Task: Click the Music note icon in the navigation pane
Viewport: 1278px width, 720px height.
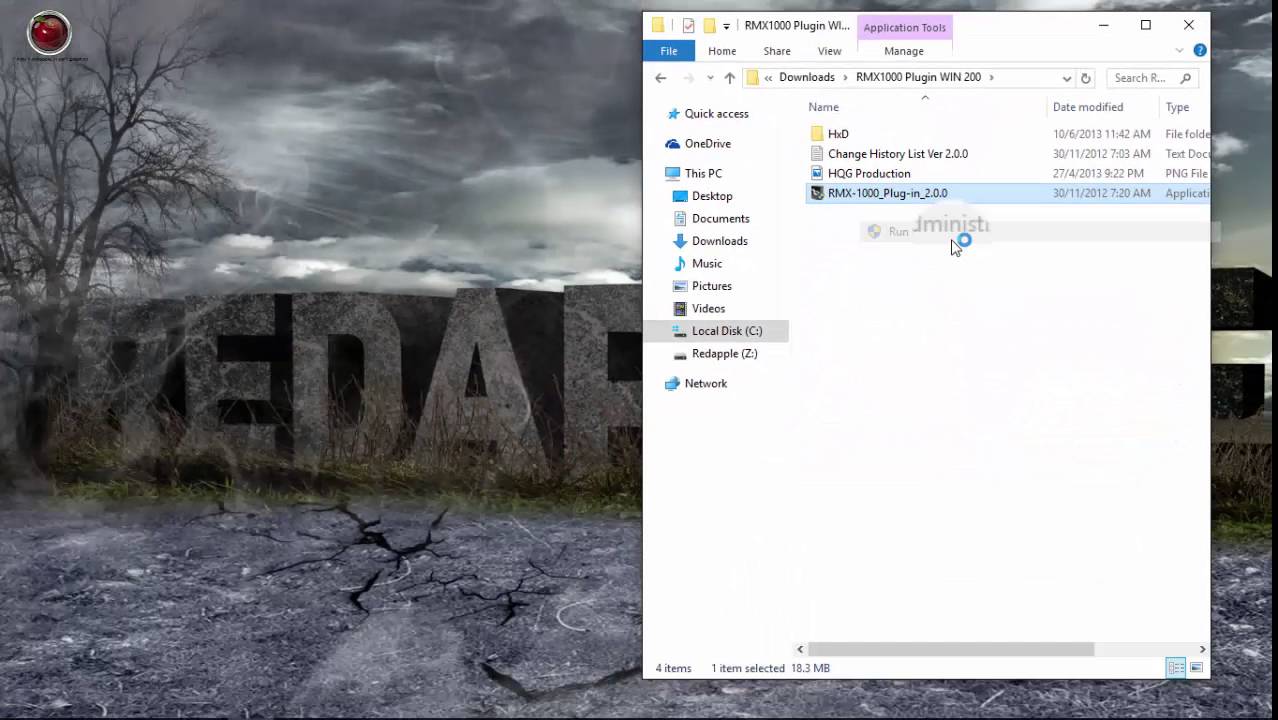Action: coord(680,264)
